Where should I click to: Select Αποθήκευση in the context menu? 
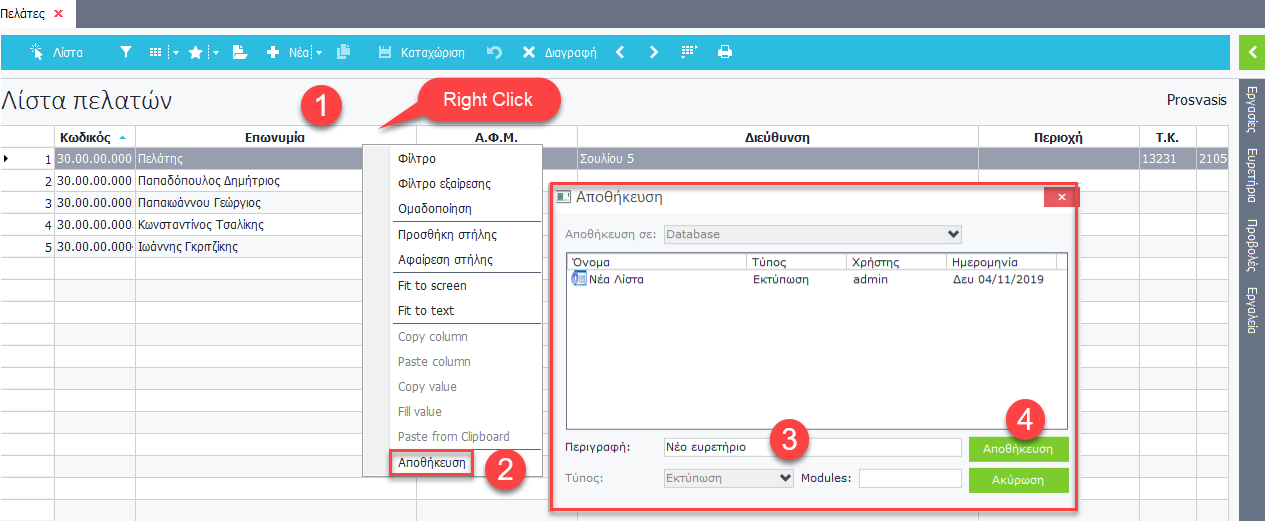431,463
